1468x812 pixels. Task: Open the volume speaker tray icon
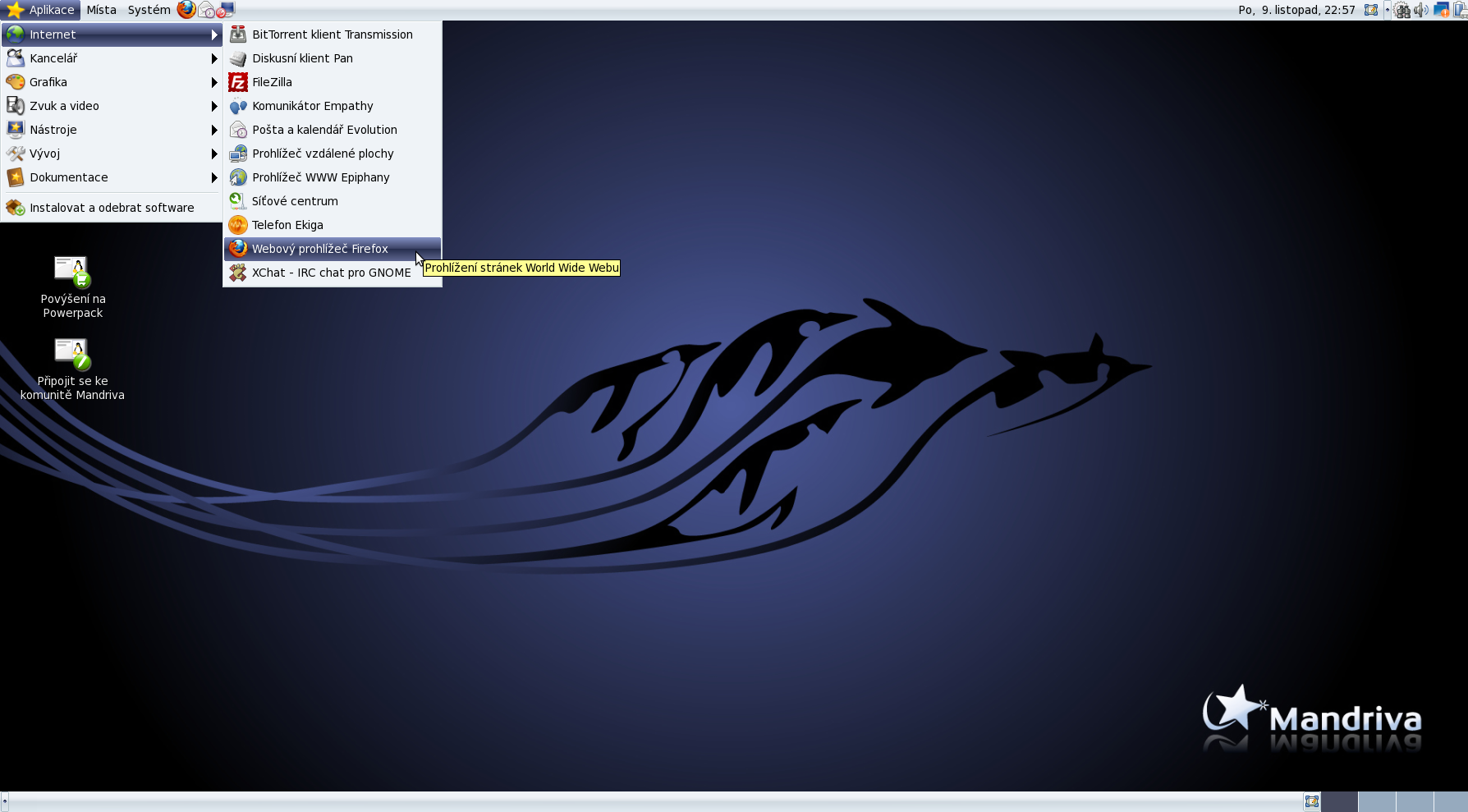point(1420,10)
